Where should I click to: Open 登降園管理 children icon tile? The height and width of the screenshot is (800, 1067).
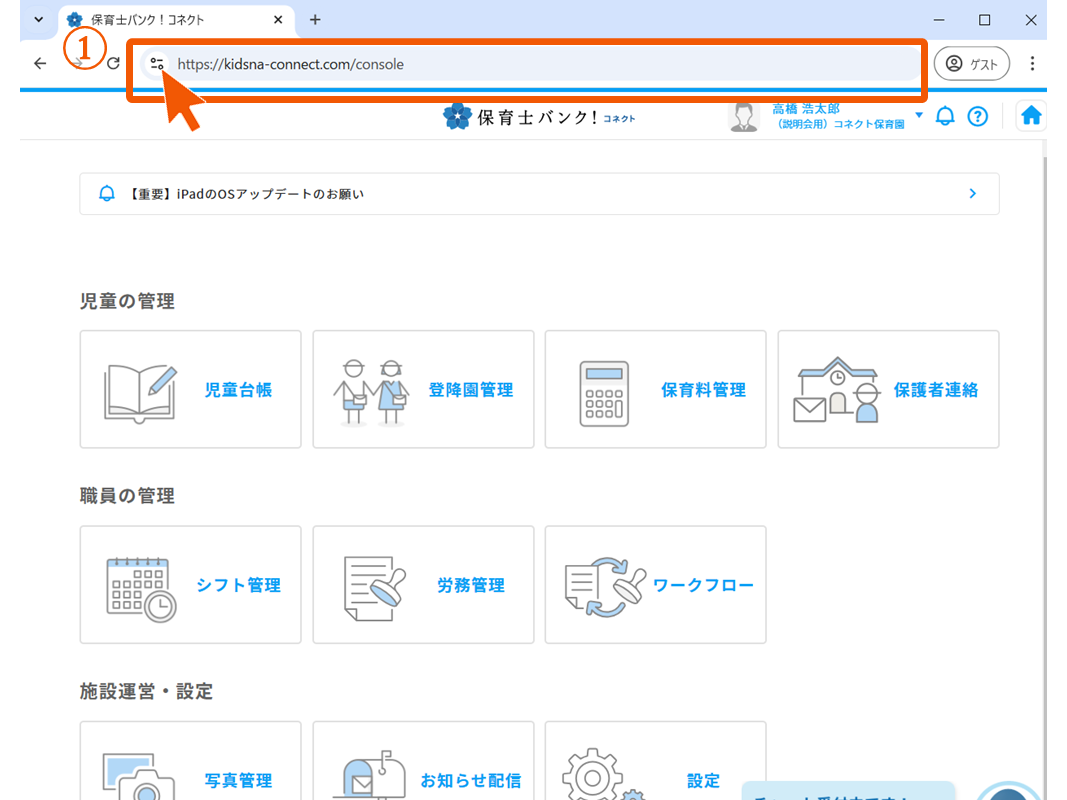(423, 390)
